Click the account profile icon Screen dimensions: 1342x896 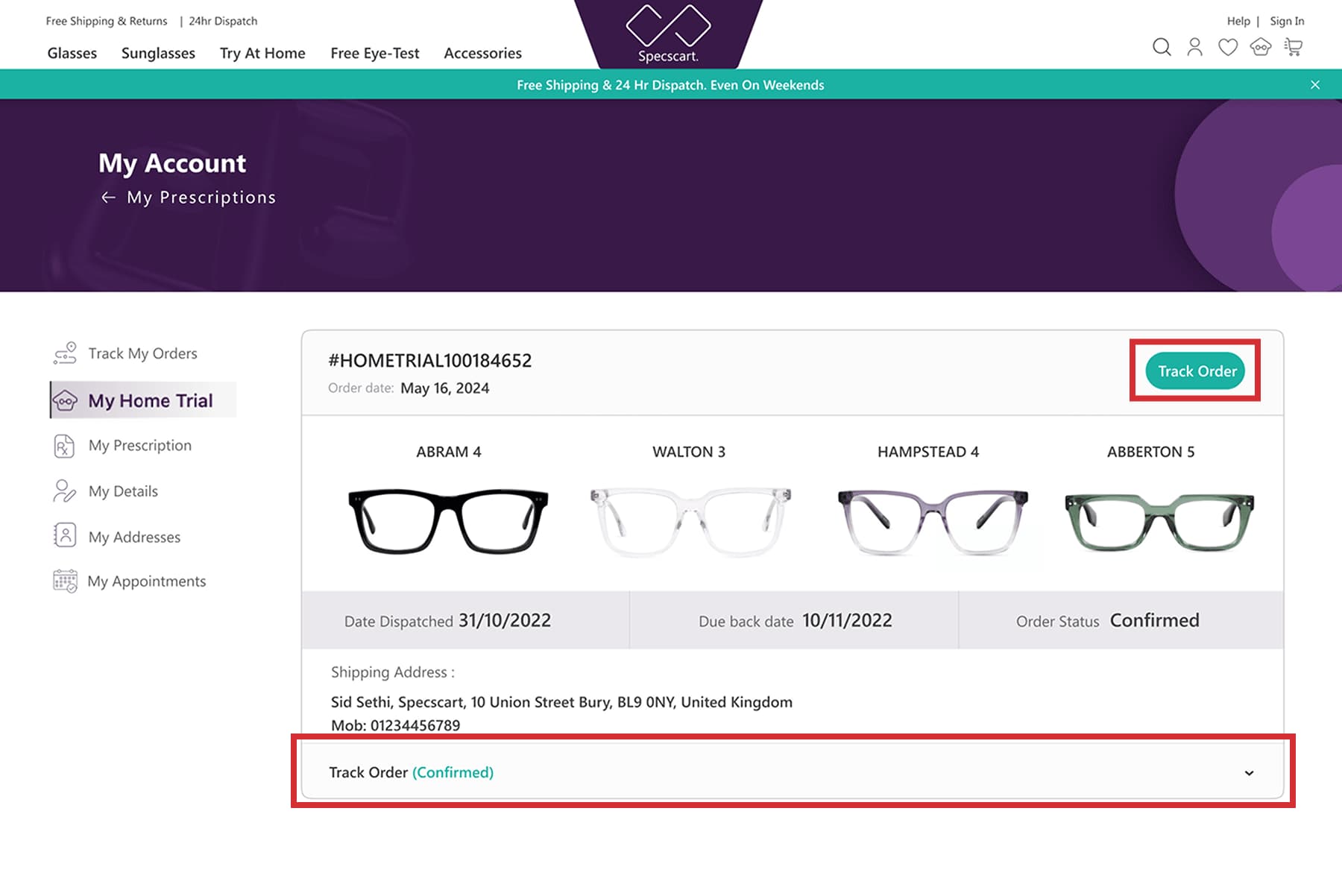click(1194, 47)
